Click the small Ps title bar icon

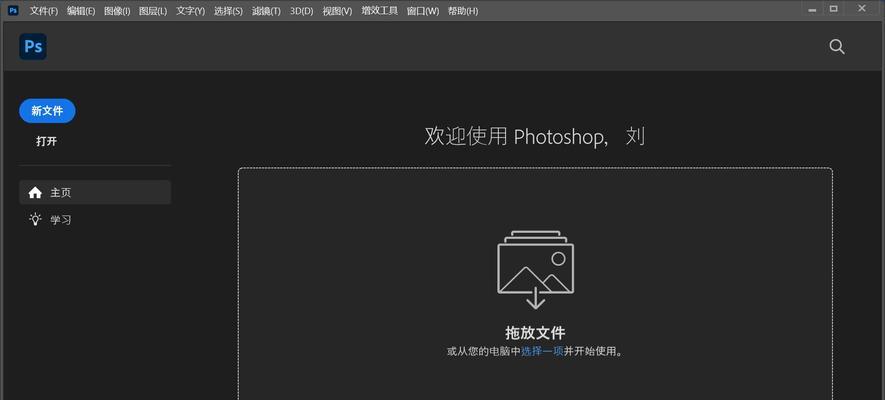[x=13, y=10]
